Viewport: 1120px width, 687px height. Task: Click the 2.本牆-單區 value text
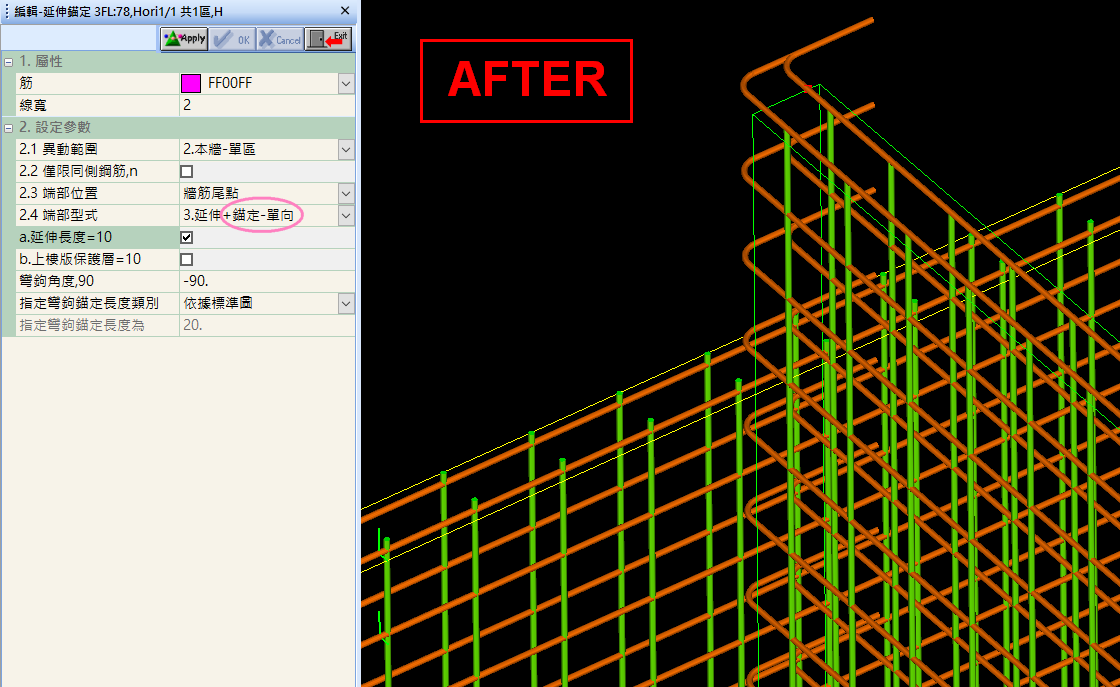click(219, 149)
